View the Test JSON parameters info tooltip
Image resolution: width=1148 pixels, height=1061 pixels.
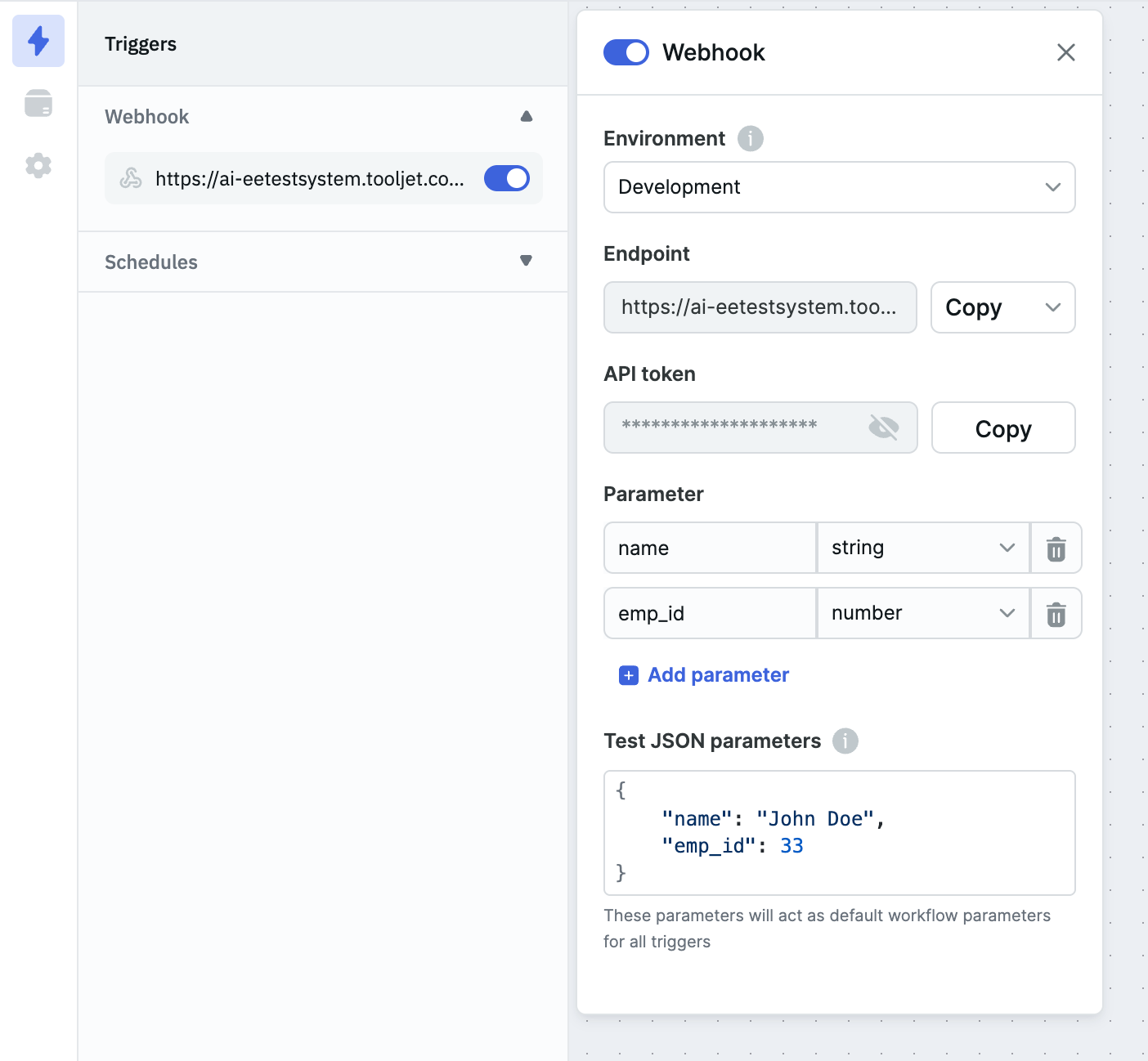846,741
